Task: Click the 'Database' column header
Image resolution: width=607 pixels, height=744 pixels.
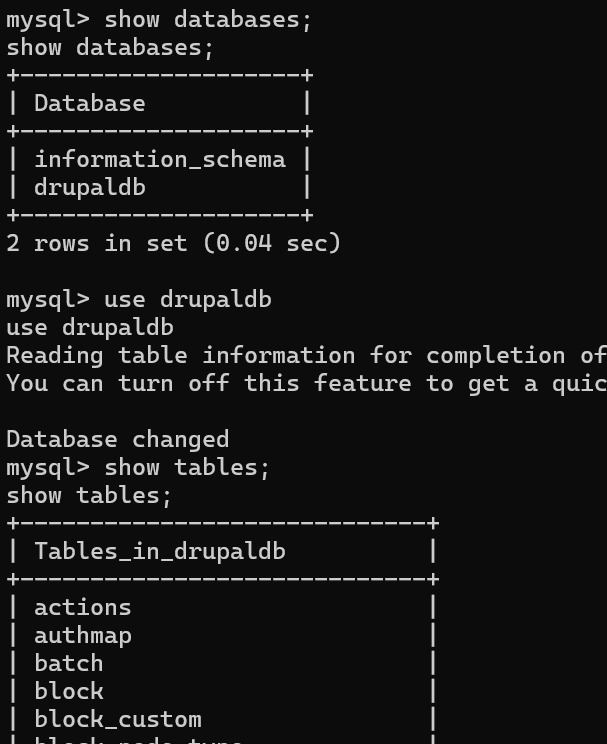Action: point(89,103)
